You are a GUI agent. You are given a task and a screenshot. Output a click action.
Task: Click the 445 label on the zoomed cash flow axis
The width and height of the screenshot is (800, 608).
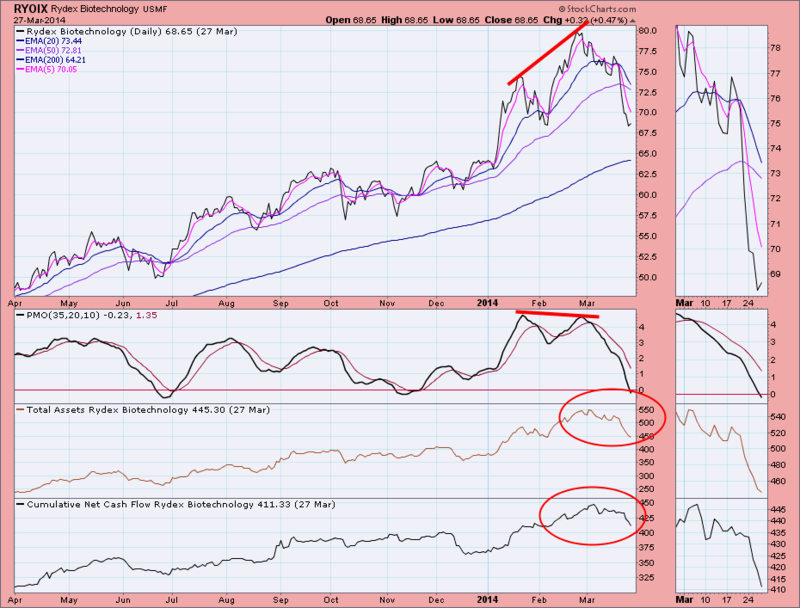[778, 510]
